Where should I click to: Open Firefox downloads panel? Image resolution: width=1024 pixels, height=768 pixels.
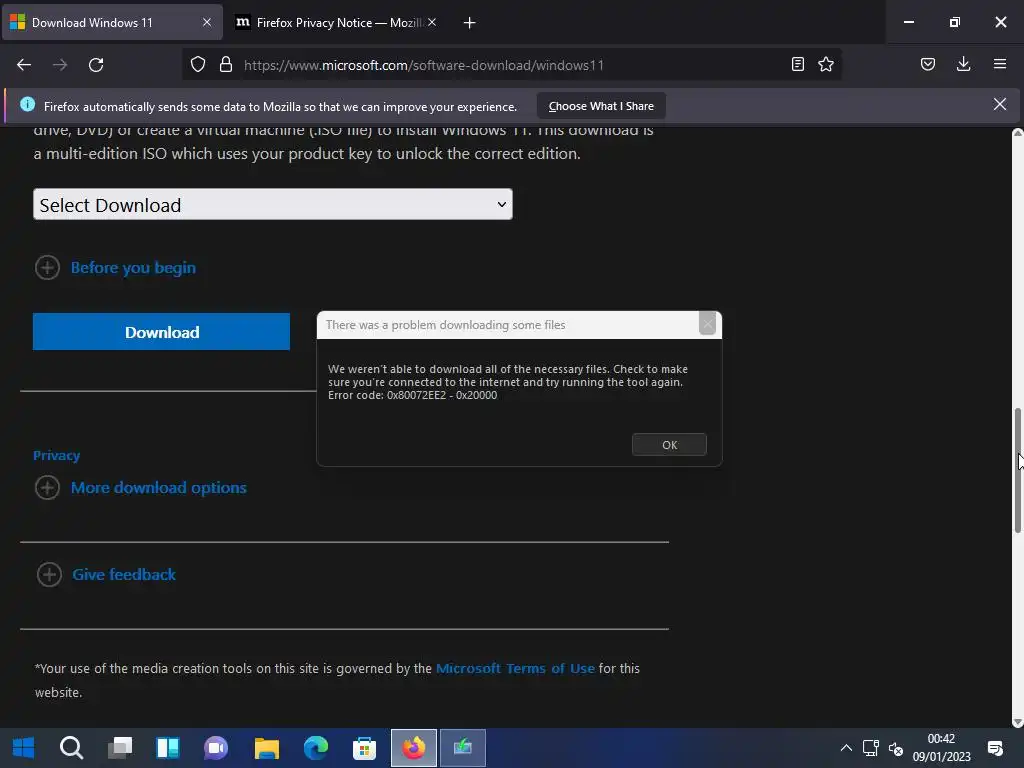pyautogui.click(x=963, y=65)
